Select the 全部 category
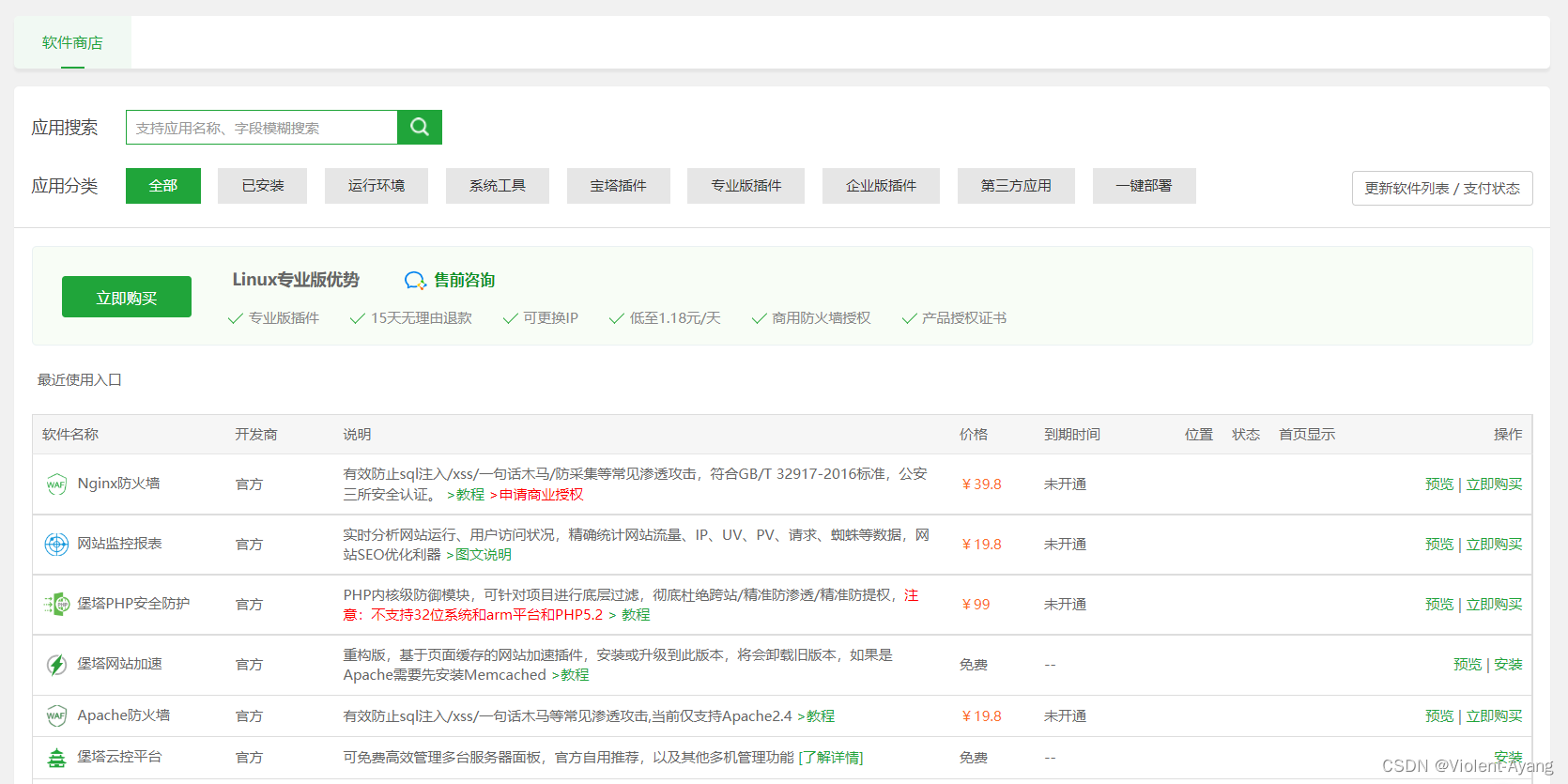 [163, 186]
